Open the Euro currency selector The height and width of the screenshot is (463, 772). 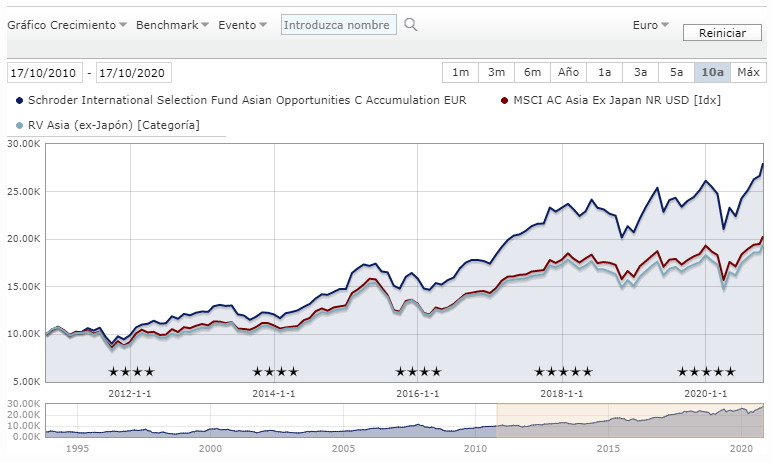click(651, 25)
